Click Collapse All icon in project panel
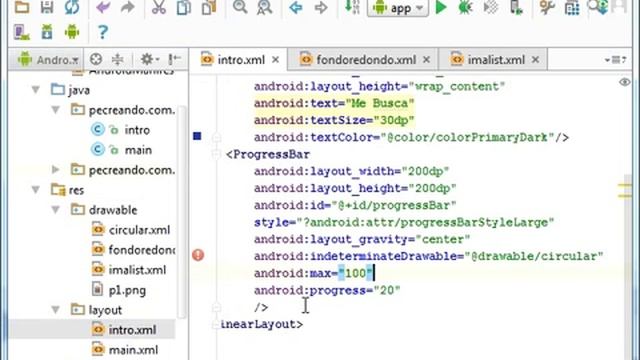 tap(118, 60)
